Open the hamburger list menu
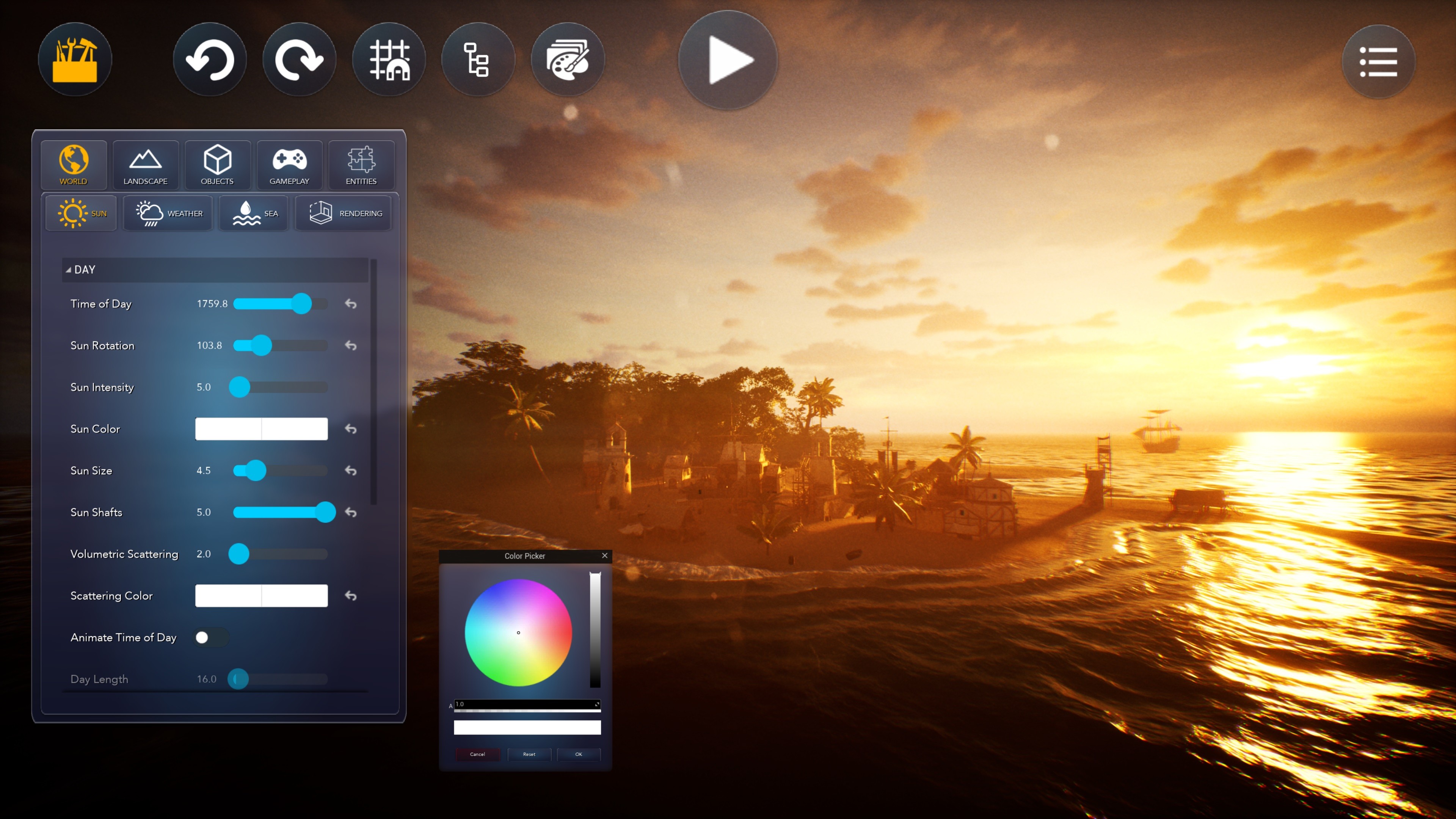The image size is (1456, 819). [x=1378, y=61]
